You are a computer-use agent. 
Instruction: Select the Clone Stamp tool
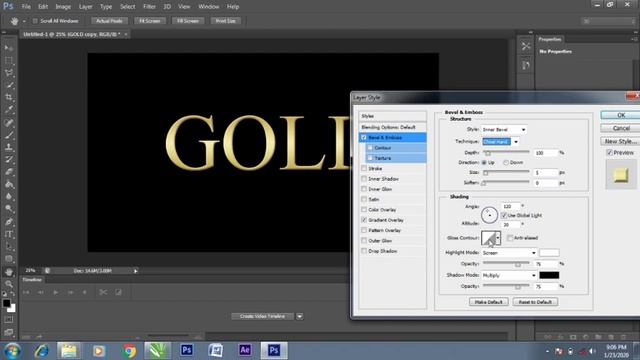tap(9, 147)
